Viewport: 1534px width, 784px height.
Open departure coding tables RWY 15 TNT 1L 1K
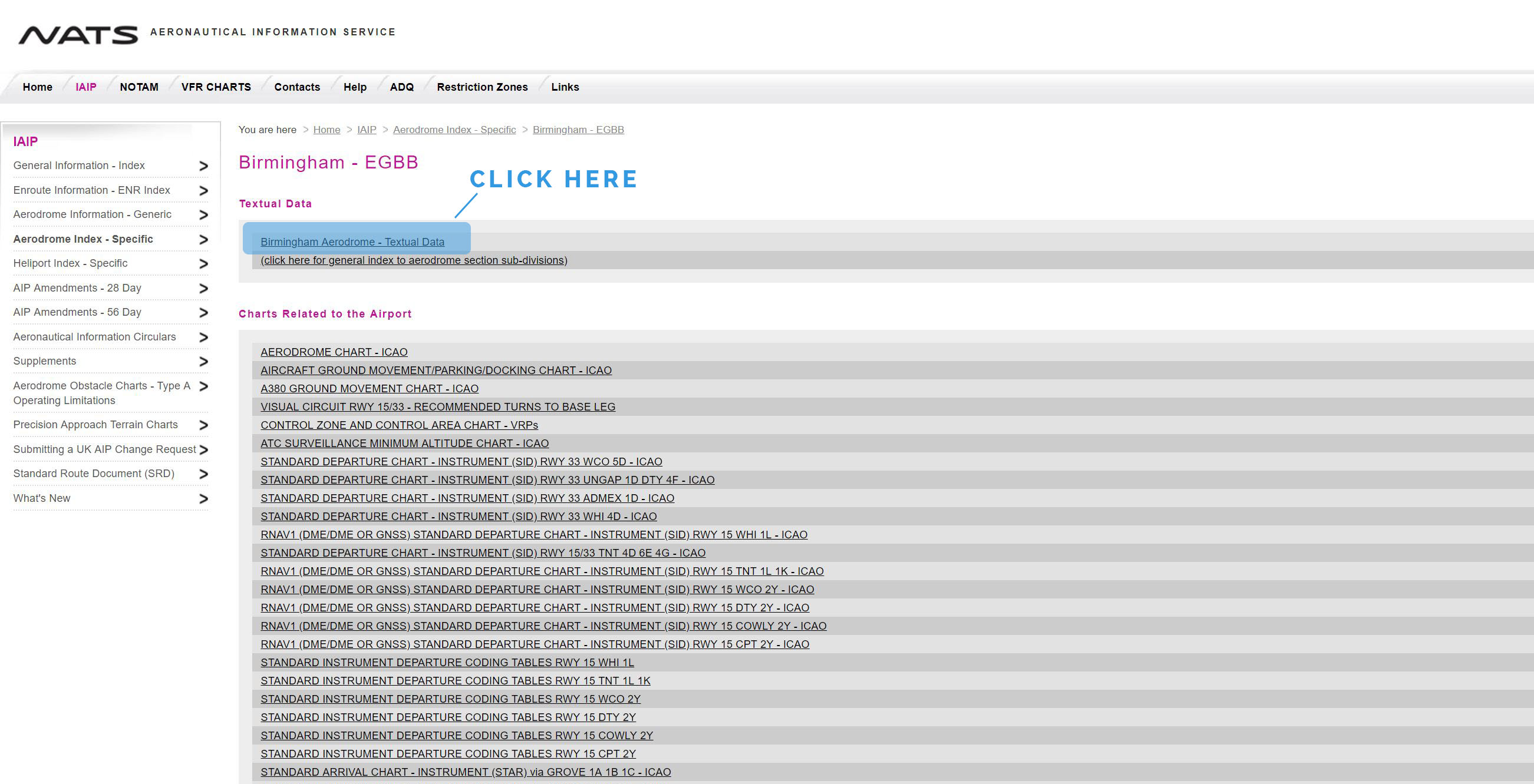[455, 681]
